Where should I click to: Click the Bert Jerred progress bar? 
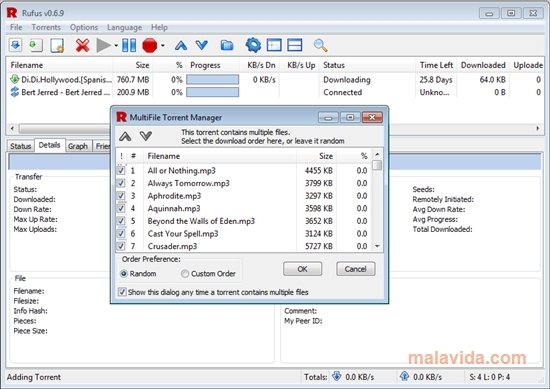(x=213, y=92)
